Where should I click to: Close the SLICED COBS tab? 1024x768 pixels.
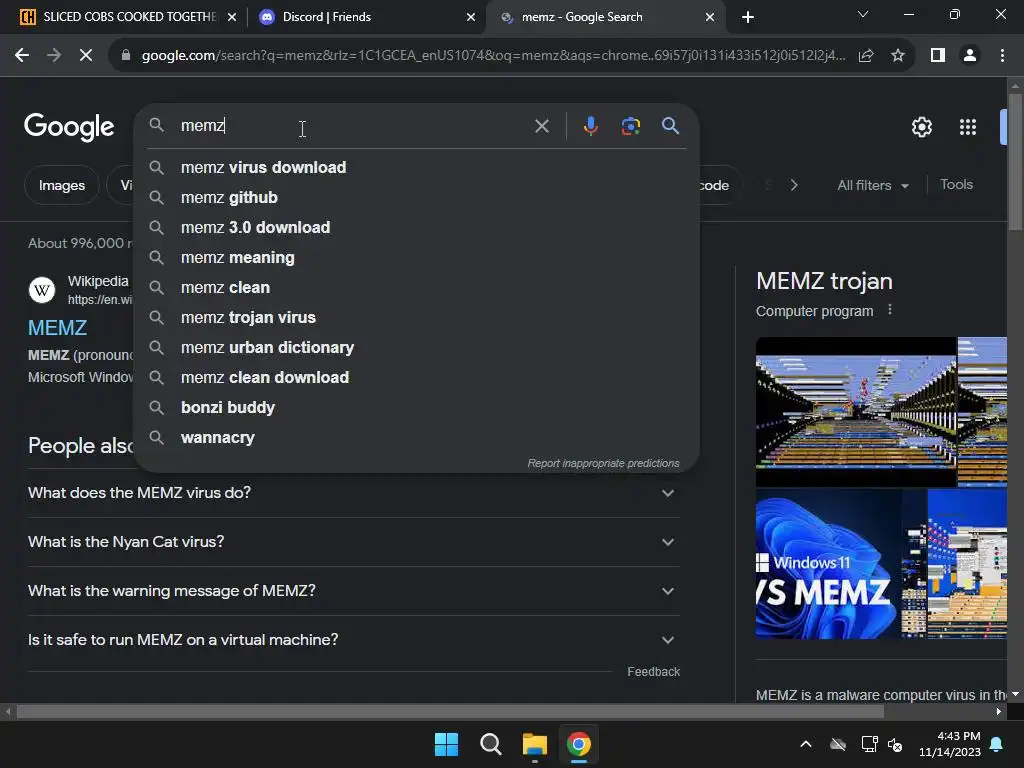(232, 17)
